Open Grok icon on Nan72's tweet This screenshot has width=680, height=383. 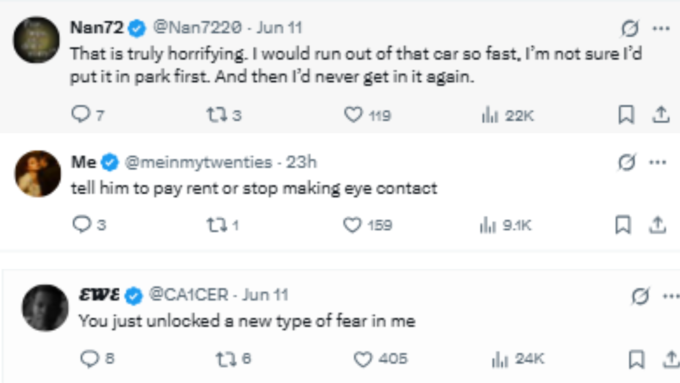(629, 29)
